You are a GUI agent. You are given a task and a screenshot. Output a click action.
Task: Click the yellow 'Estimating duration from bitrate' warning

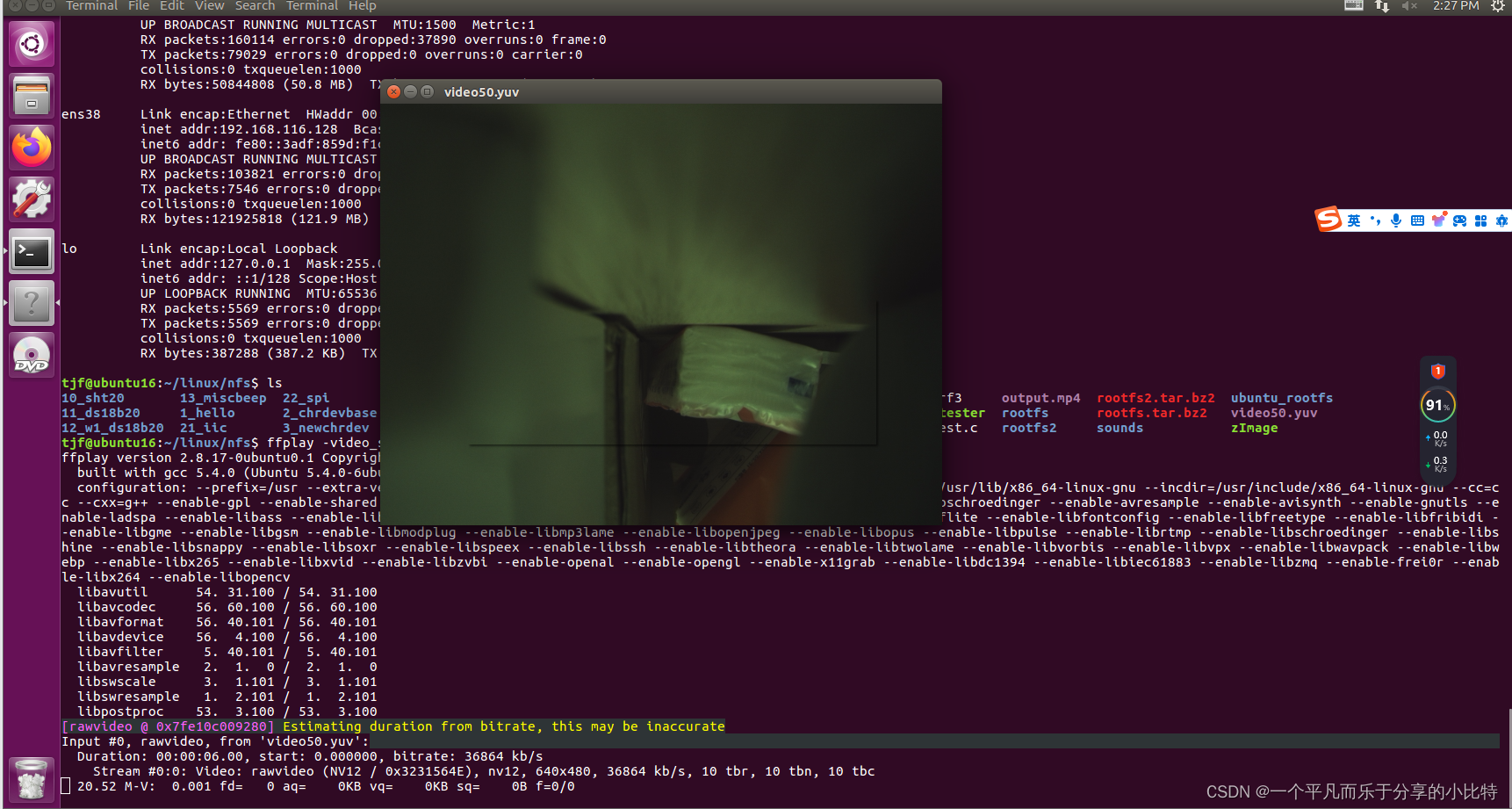pos(504,726)
